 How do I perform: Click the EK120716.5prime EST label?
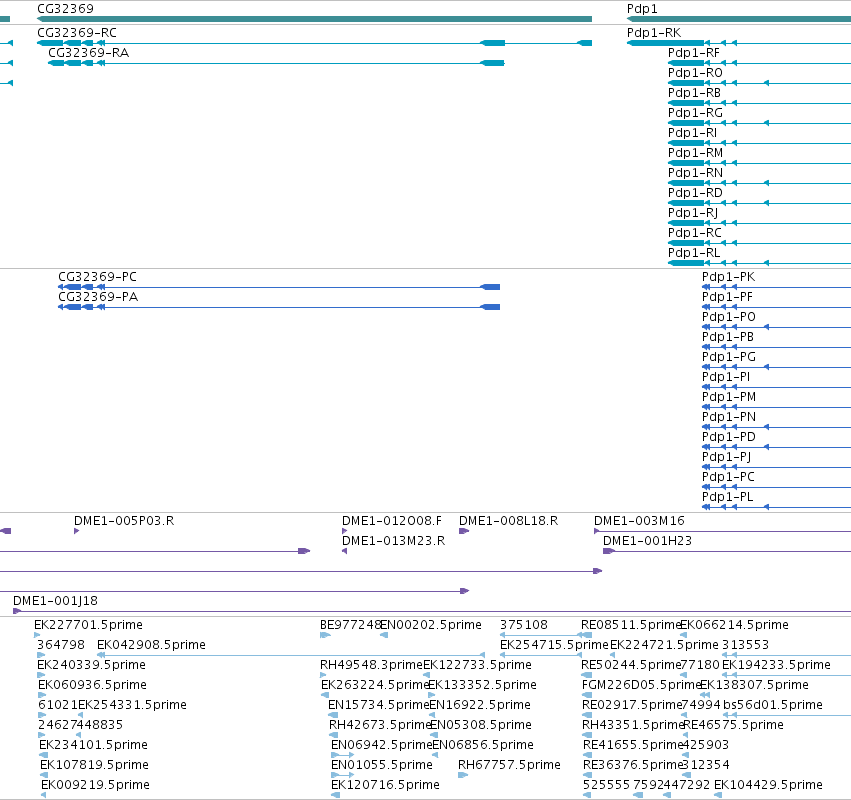point(385,785)
